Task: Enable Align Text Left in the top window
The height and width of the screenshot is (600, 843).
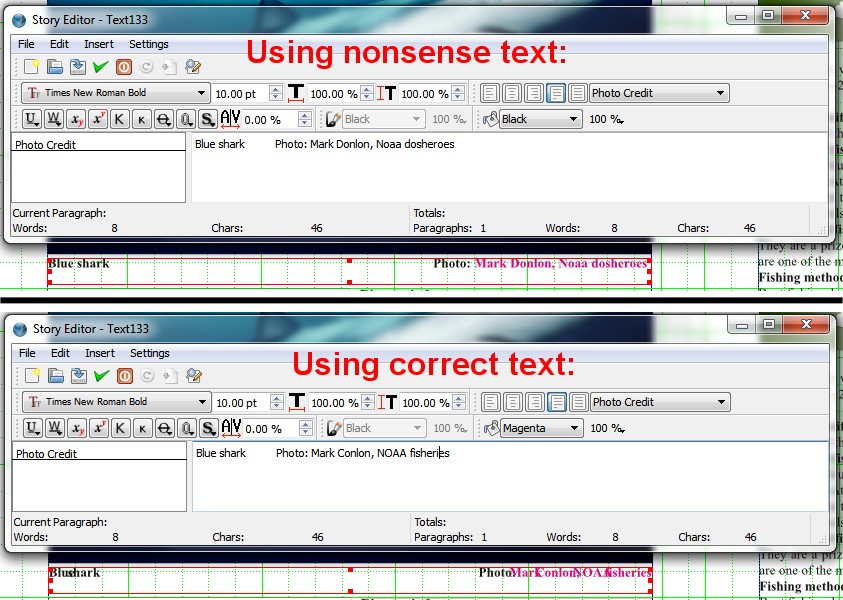Action: [490, 93]
